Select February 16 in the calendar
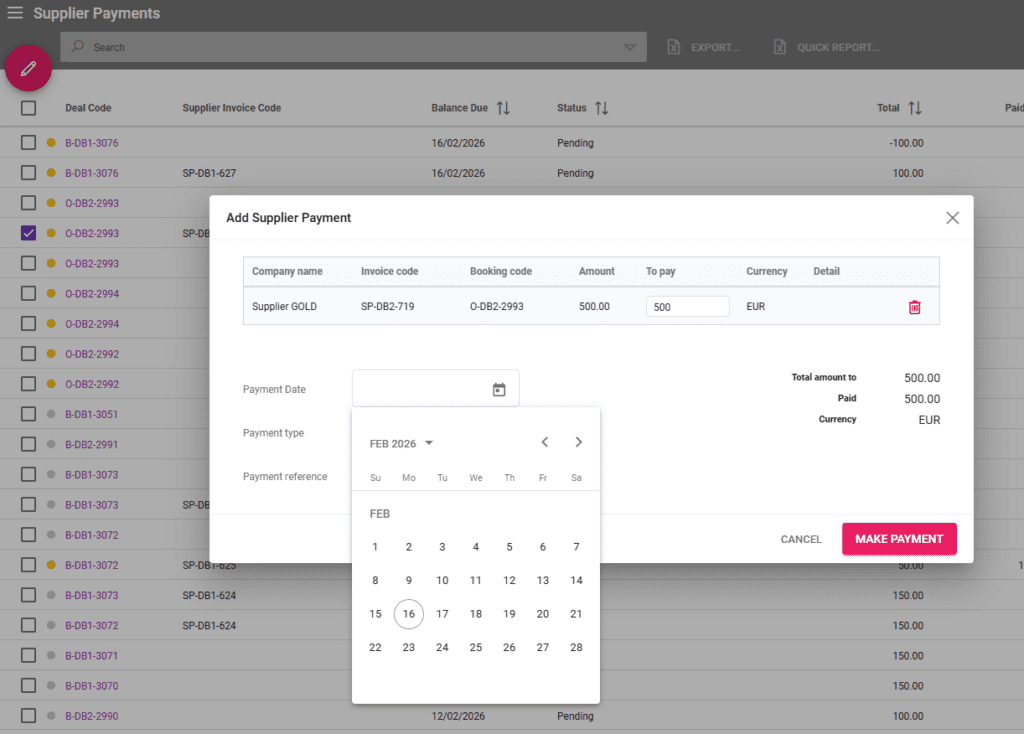 pyautogui.click(x=408, y=614)
